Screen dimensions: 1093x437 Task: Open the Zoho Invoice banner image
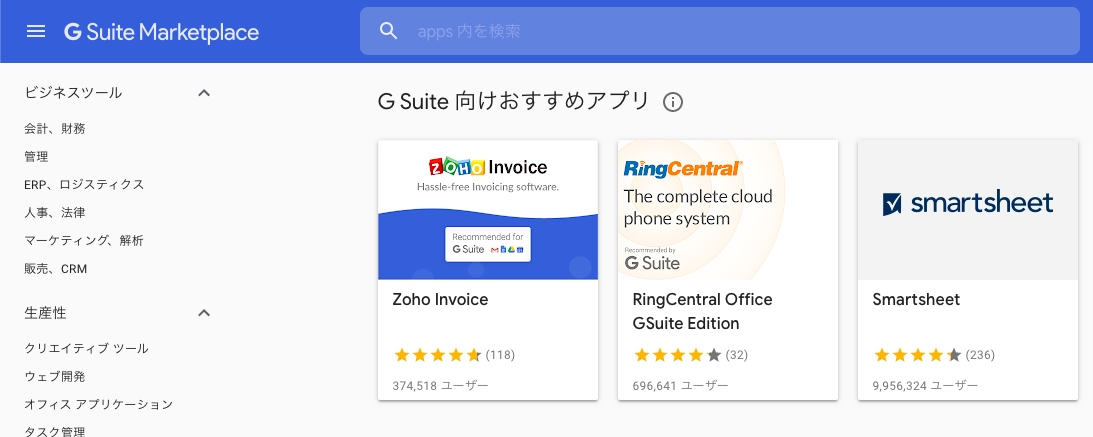point(488,210)
